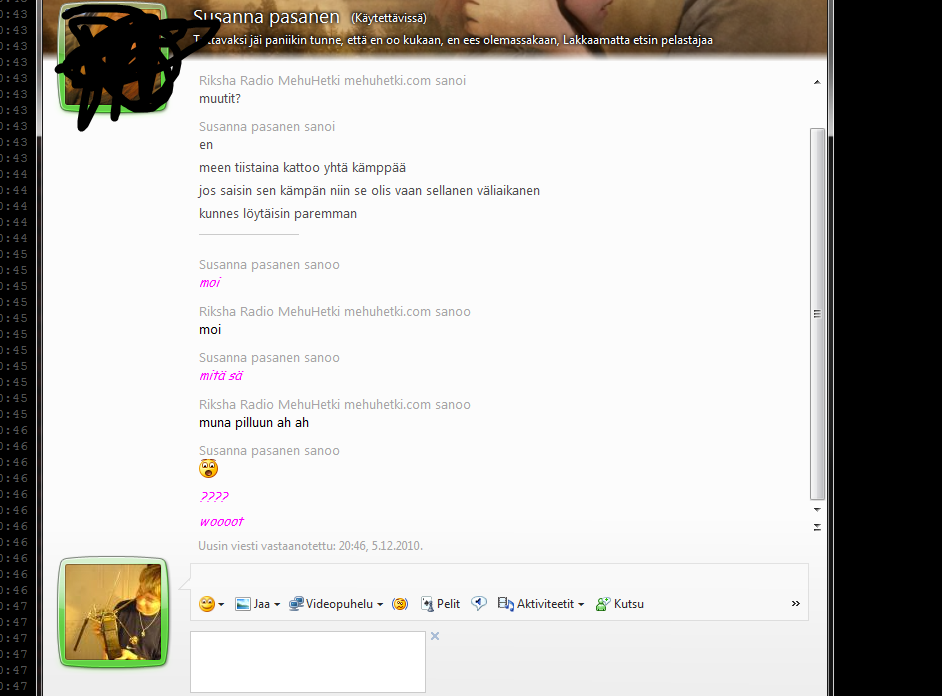Click your own display picture thumbnail
The image size is (942, 696).
coord(113,612)
